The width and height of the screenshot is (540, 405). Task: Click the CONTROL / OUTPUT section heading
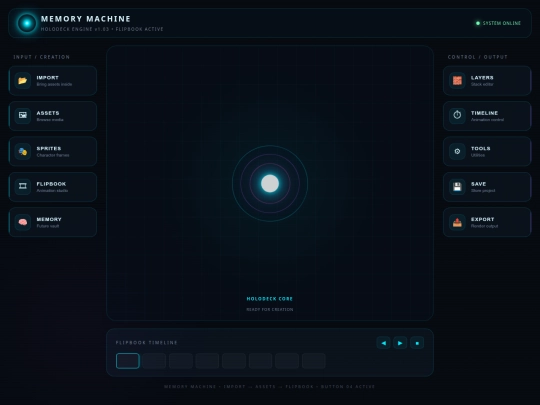tap(478, 57)
